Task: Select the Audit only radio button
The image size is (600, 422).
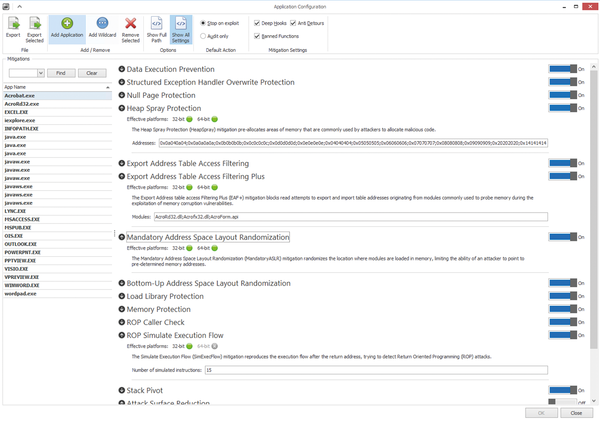Action: [x=206, y=33]
